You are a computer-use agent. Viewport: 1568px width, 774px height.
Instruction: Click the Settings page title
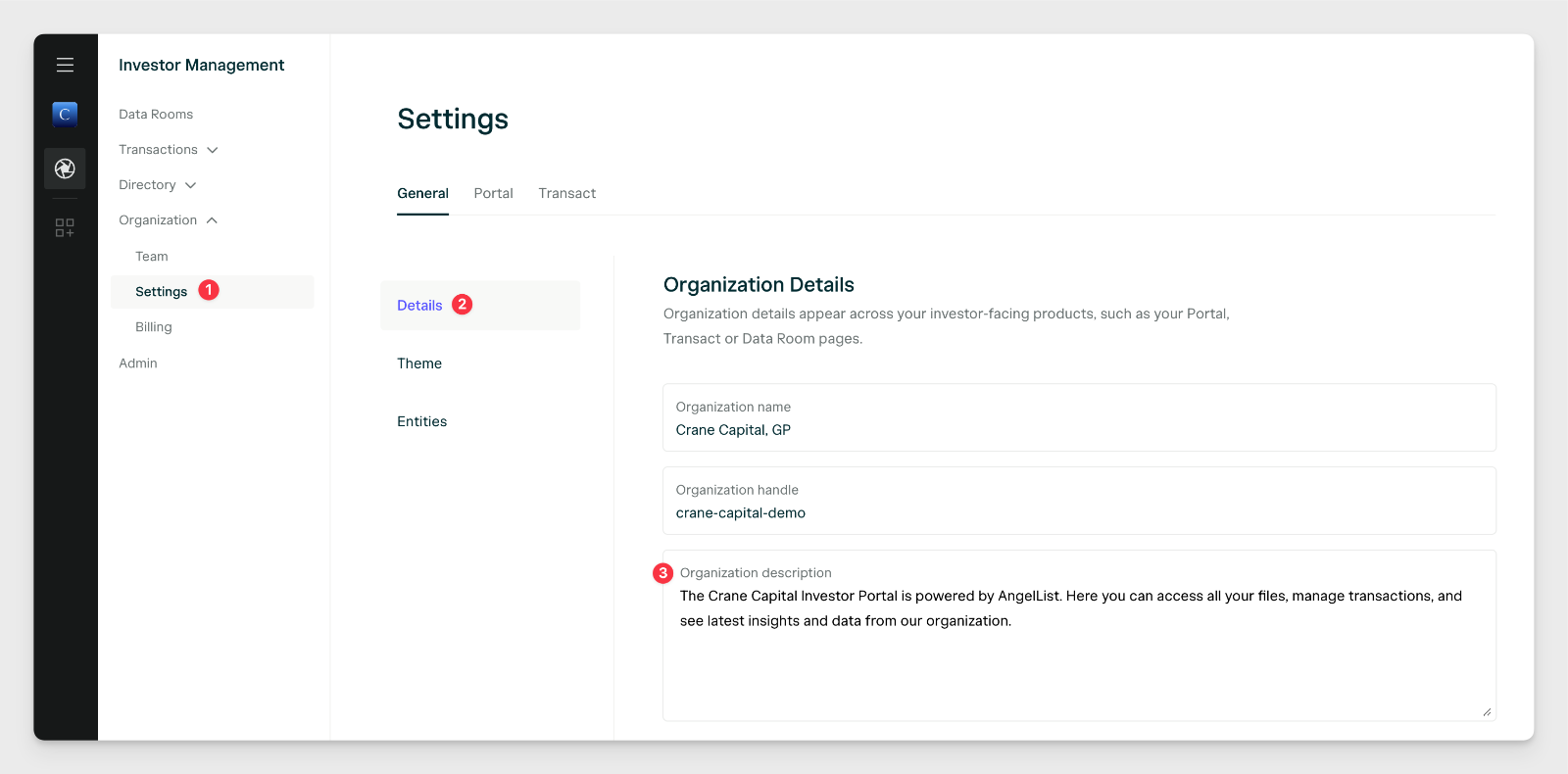point(453,119)
